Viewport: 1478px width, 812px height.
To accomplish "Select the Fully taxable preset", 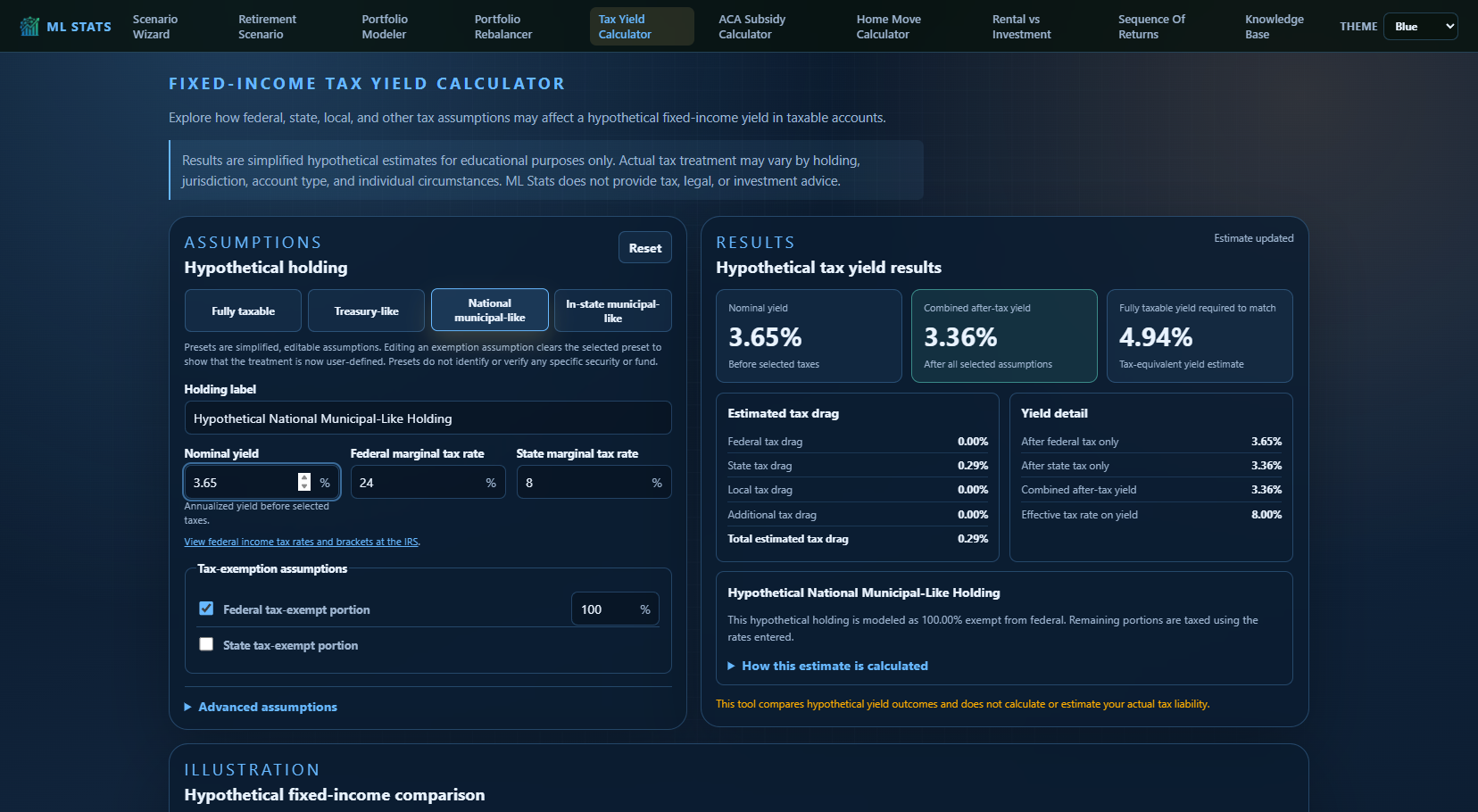I will [x=243, y=311].
